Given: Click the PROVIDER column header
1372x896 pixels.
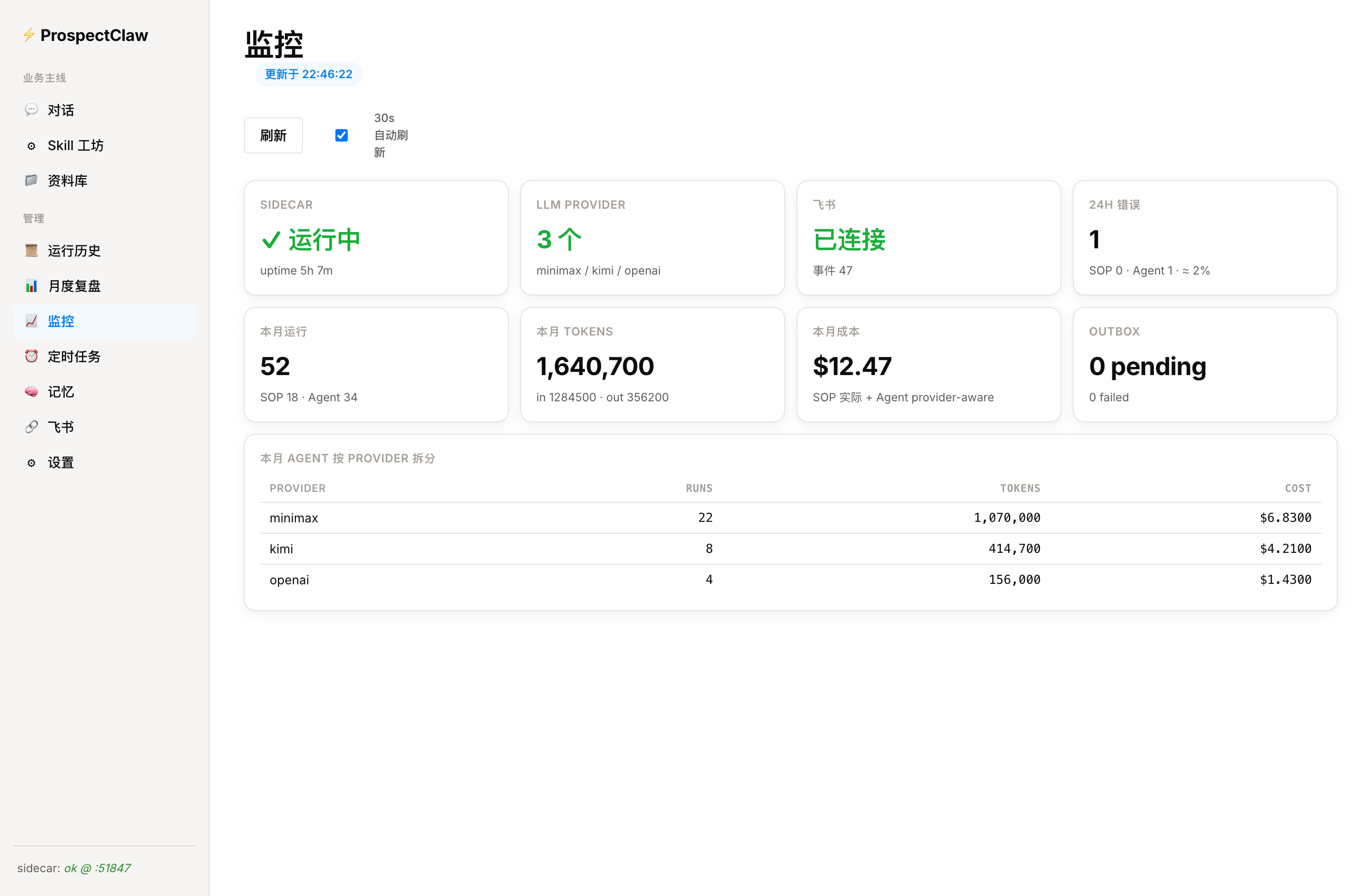Looking at the screenshot, I should 297,488.
